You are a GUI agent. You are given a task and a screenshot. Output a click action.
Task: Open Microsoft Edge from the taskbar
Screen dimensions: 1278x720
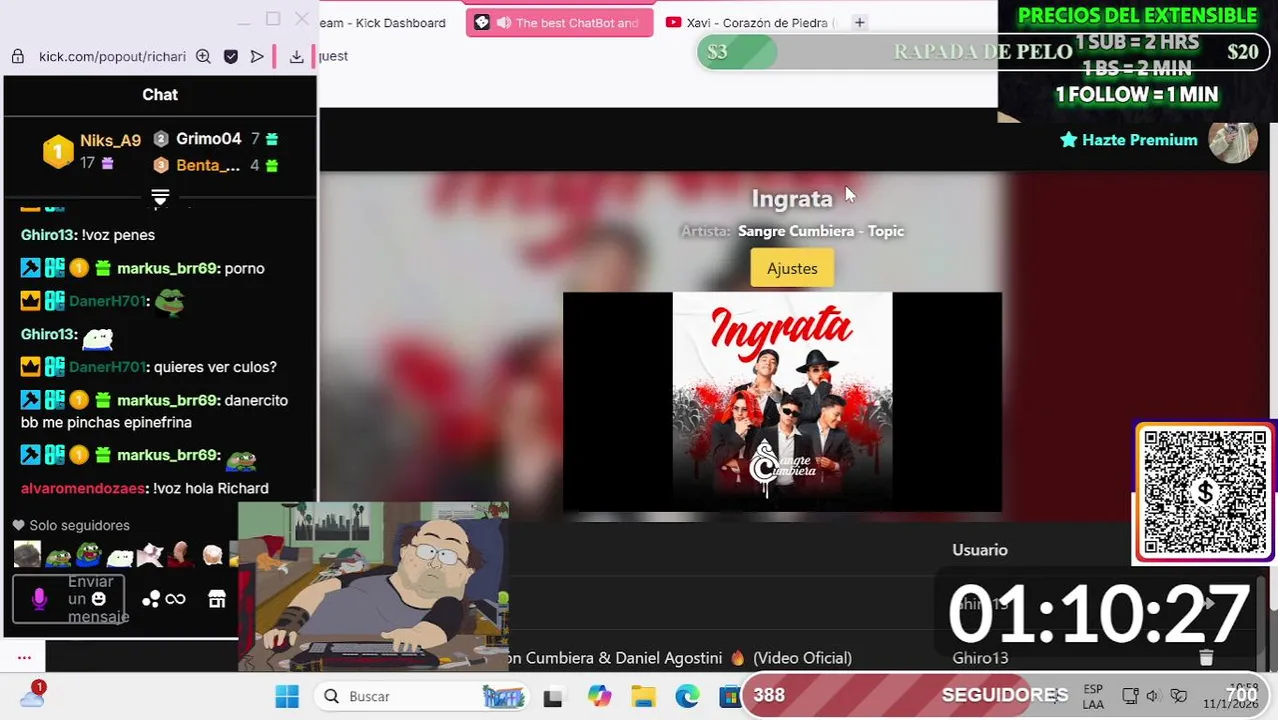tap(687, 696)
